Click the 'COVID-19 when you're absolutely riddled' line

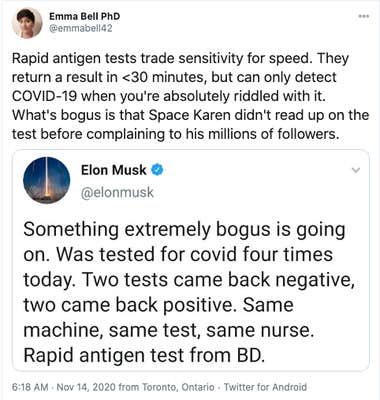pyautogui.click(x=168, y=96)
